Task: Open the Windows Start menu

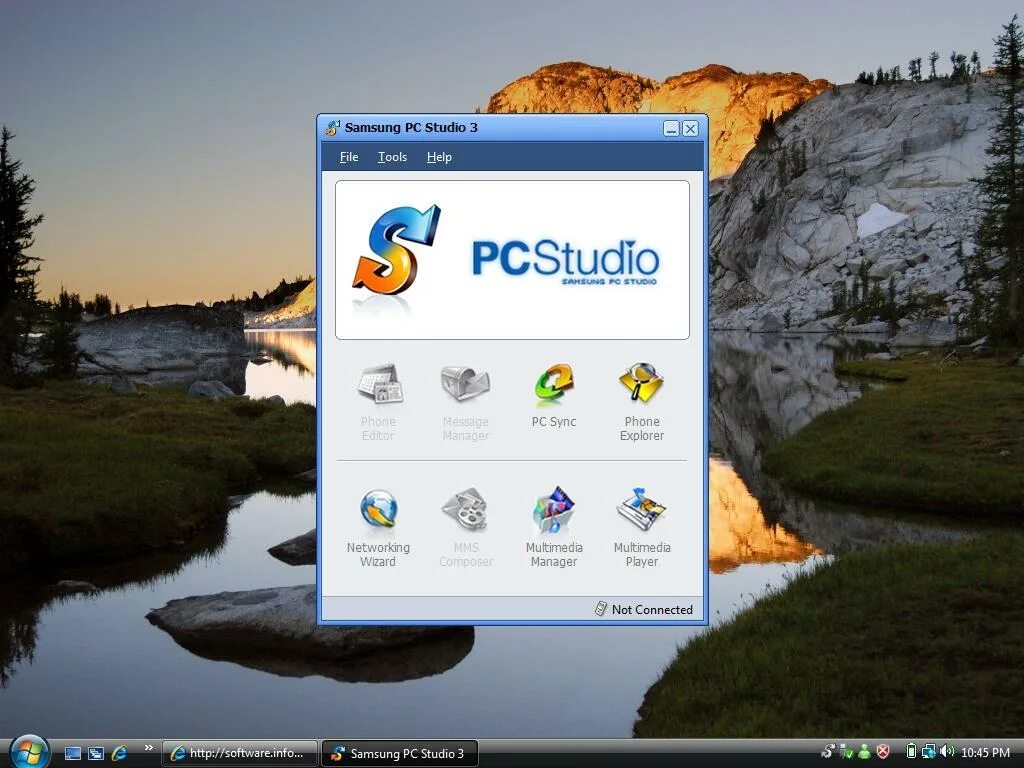Action: click(x=29, y=752)
